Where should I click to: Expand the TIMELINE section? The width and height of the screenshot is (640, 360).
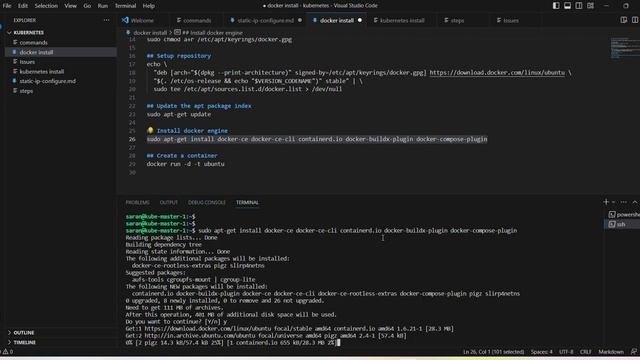(x=24, y=342)
